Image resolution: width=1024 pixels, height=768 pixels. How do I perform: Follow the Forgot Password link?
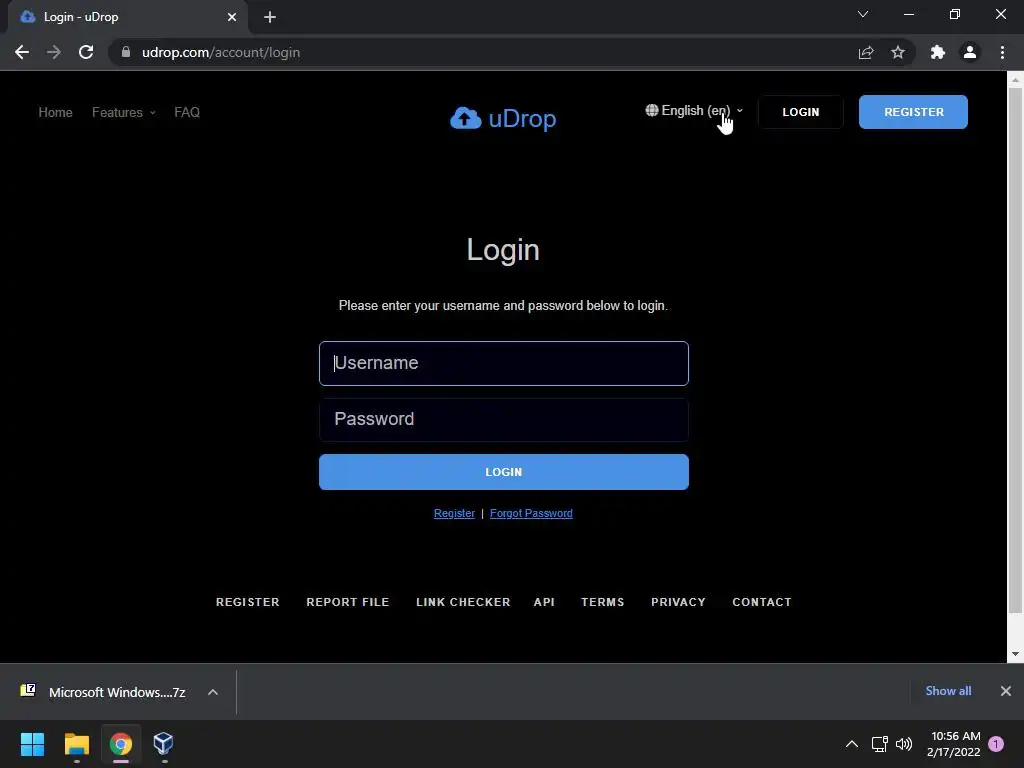click(531, 513)
